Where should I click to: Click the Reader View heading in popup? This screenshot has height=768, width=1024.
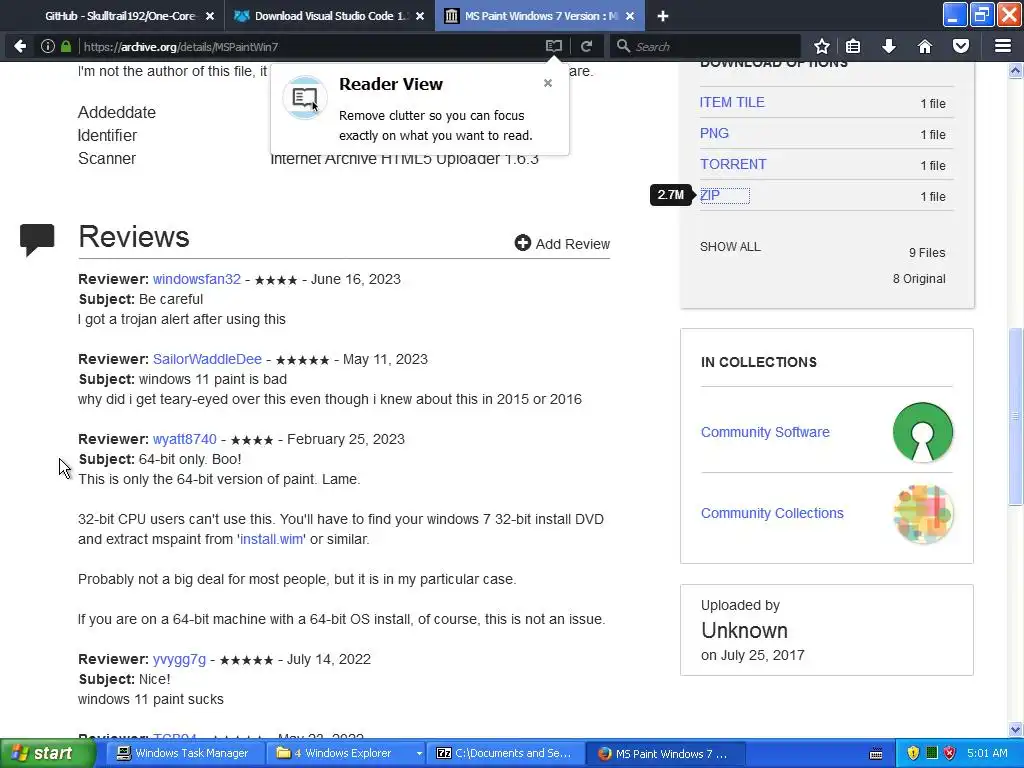point(391,84)
